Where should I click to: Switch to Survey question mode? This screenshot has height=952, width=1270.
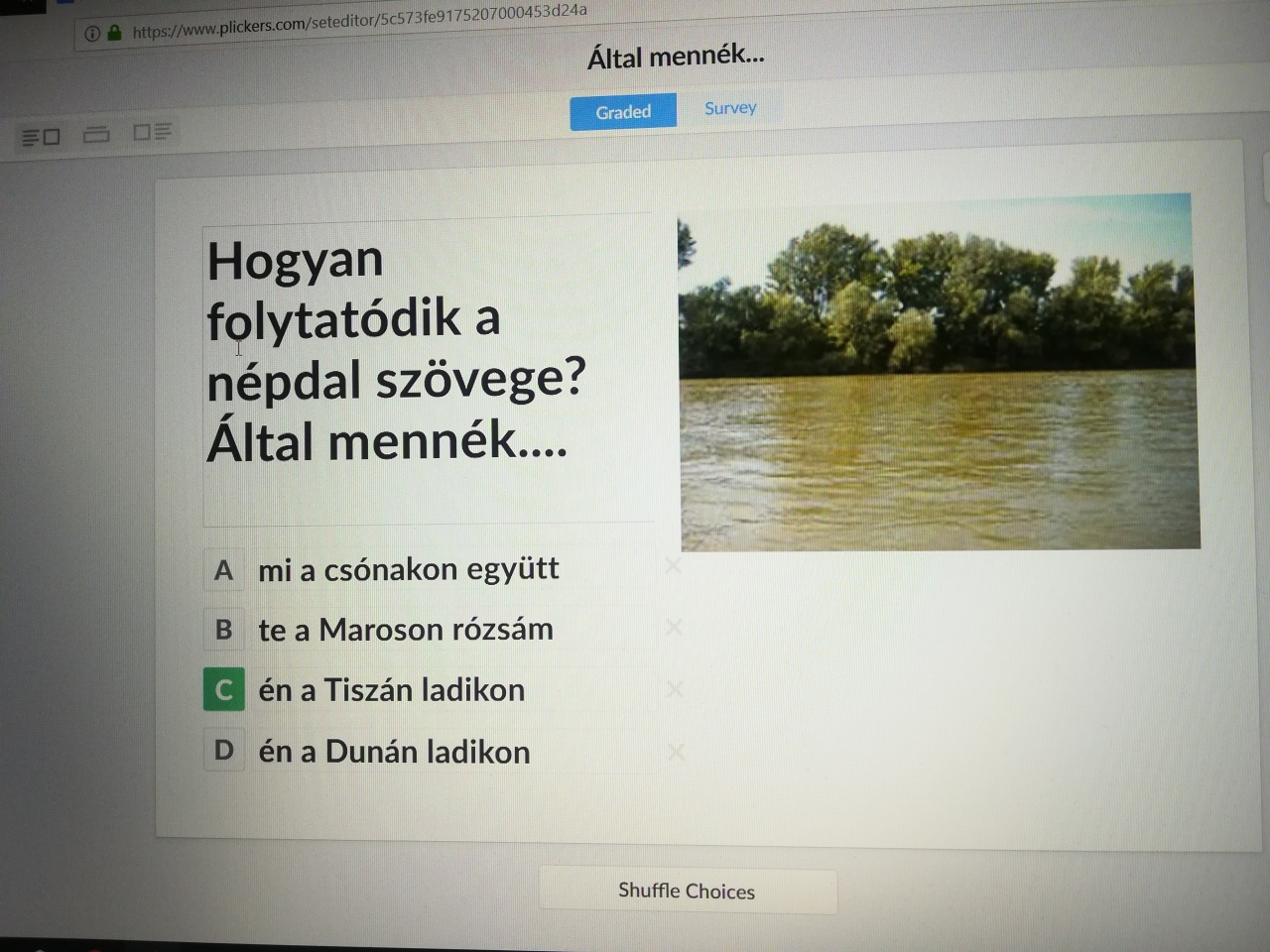730,108
